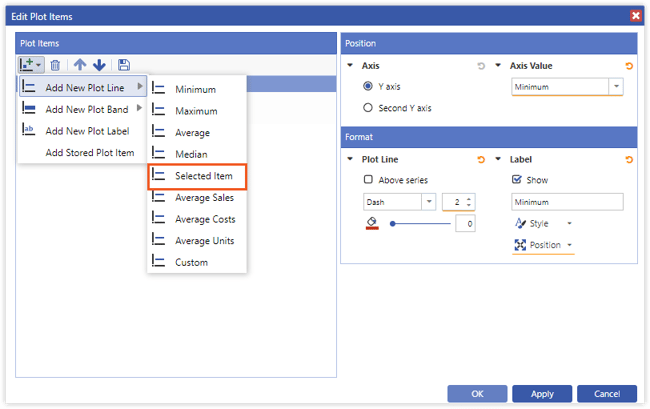
Task: Click the Style text-format icon
Action: pyautogui.click(x=520, y=223)
